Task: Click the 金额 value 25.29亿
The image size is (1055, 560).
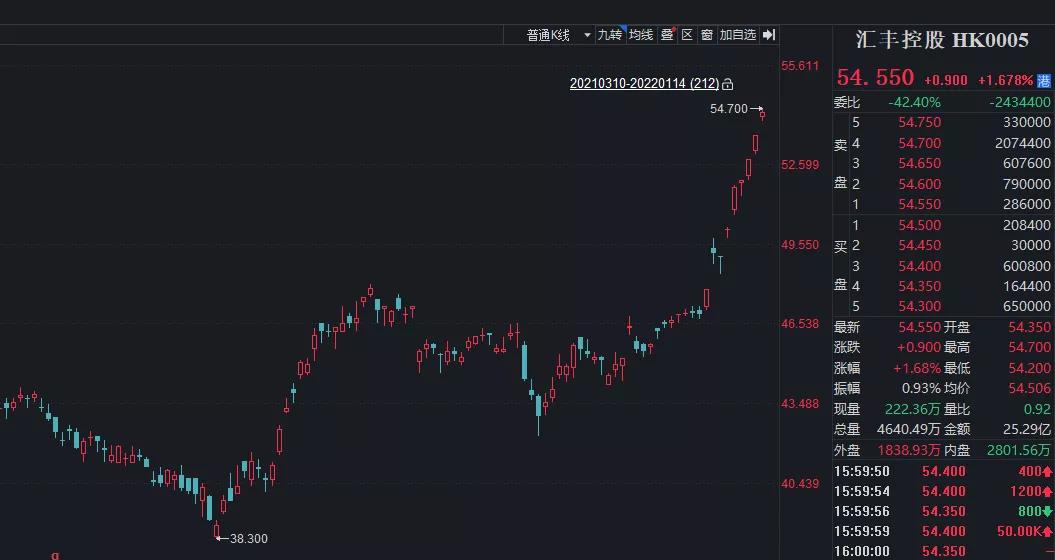Action: 1026,429
